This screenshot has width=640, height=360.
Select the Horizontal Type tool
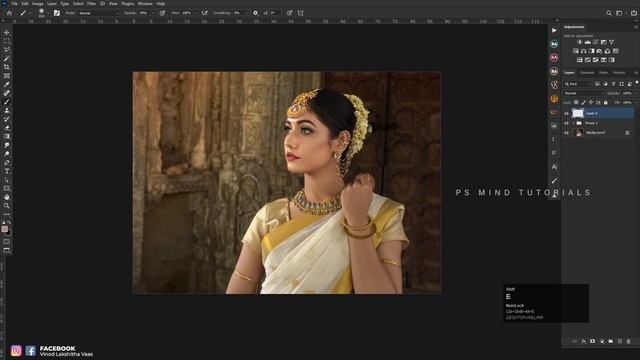point(7,171)
